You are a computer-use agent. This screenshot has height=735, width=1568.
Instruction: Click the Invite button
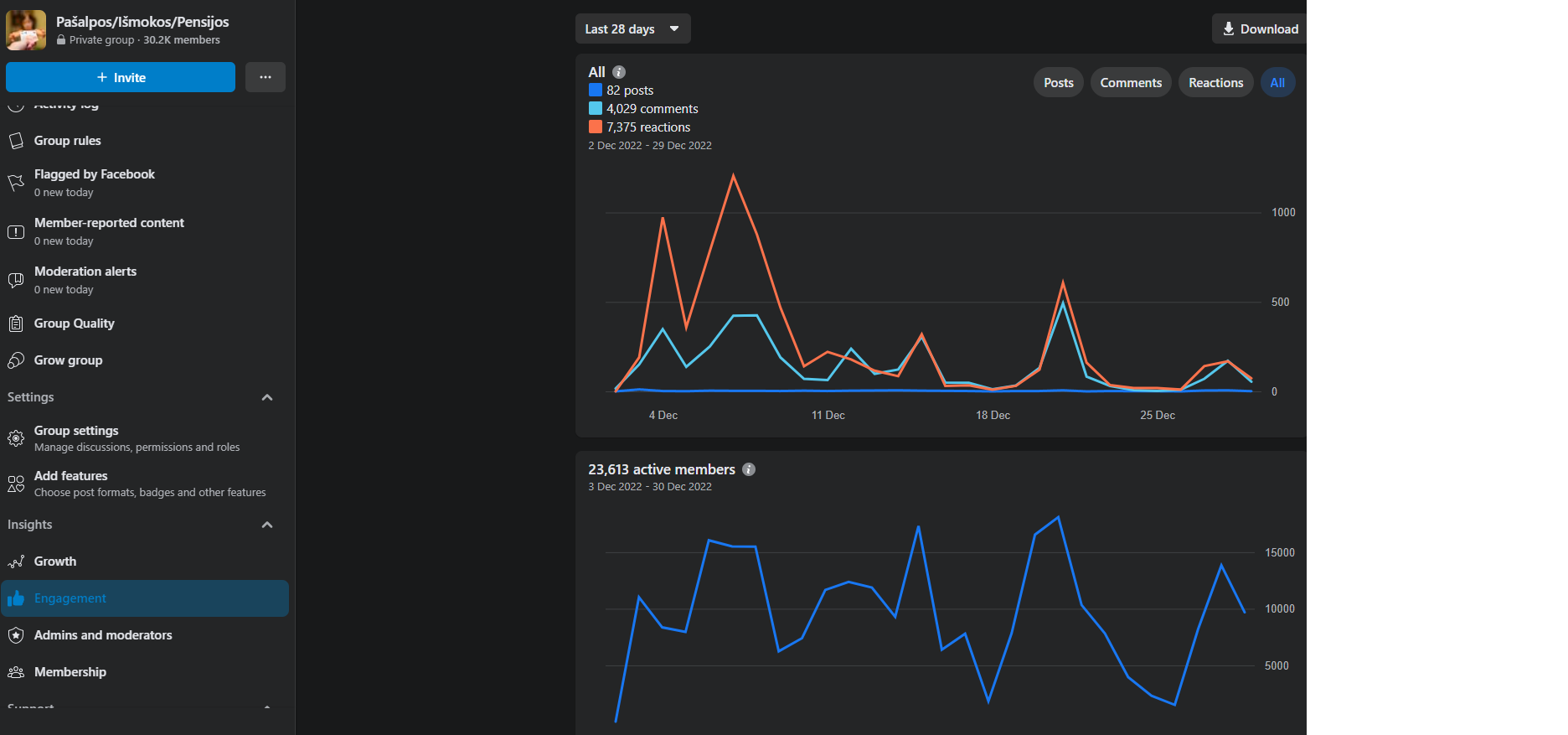click(121, 77)
